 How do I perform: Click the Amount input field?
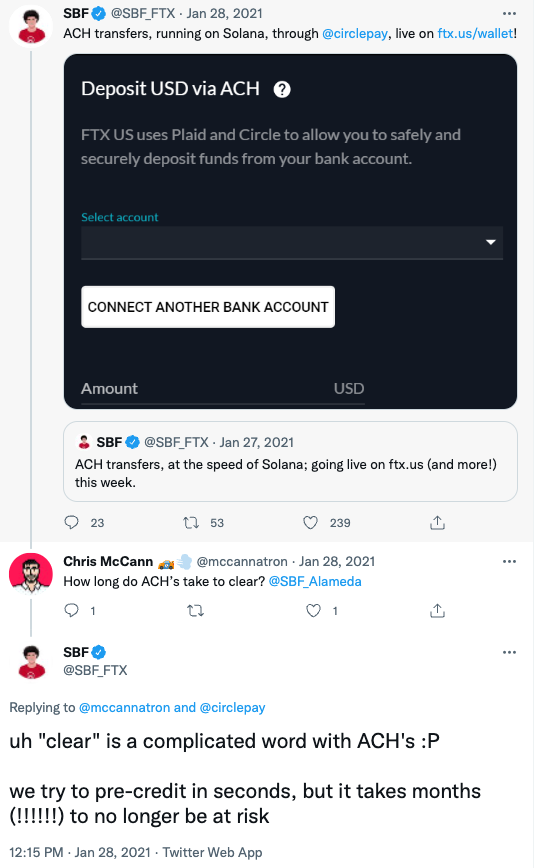(223, 389)
